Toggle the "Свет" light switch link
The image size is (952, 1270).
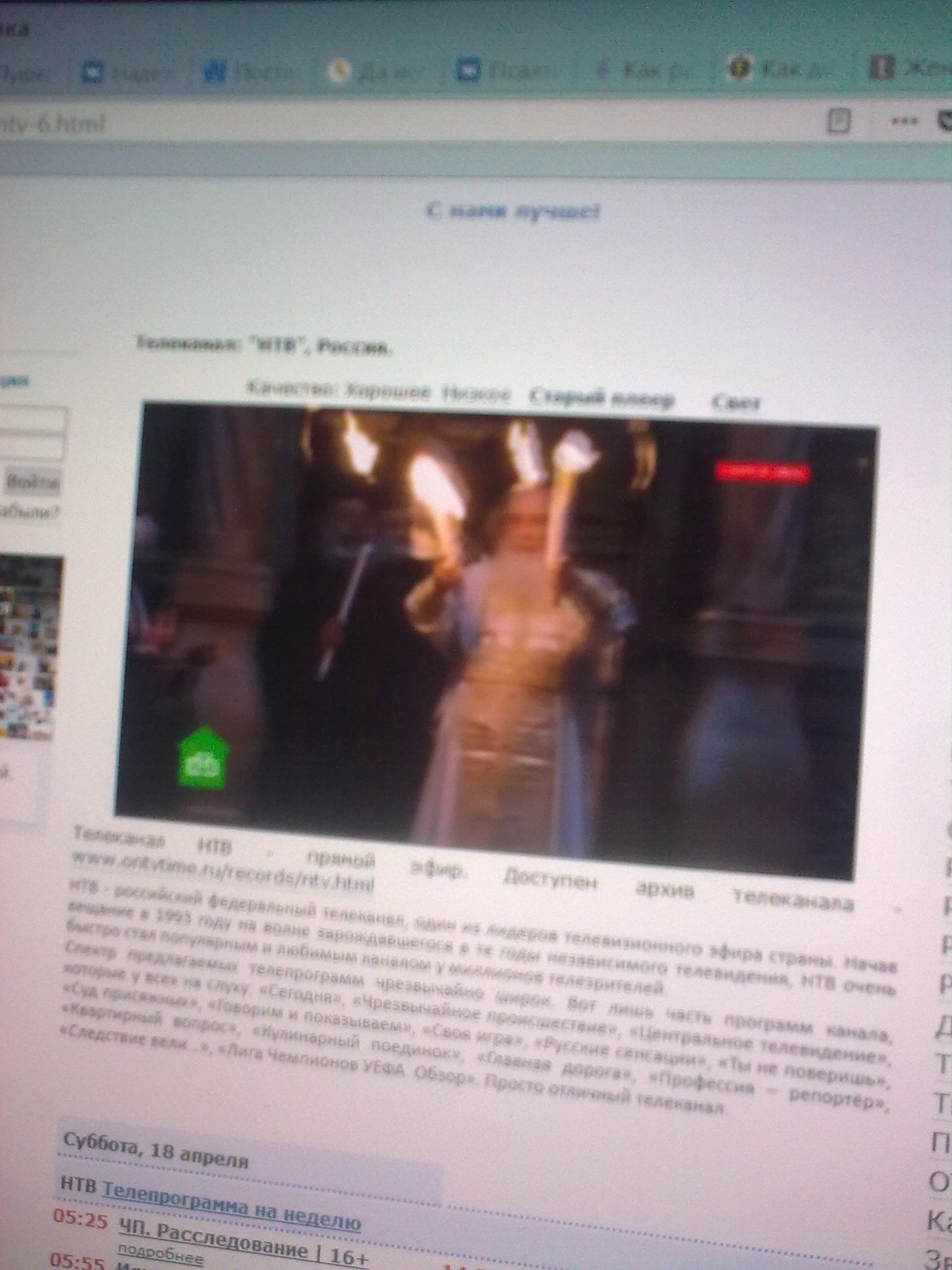point(736,403)
